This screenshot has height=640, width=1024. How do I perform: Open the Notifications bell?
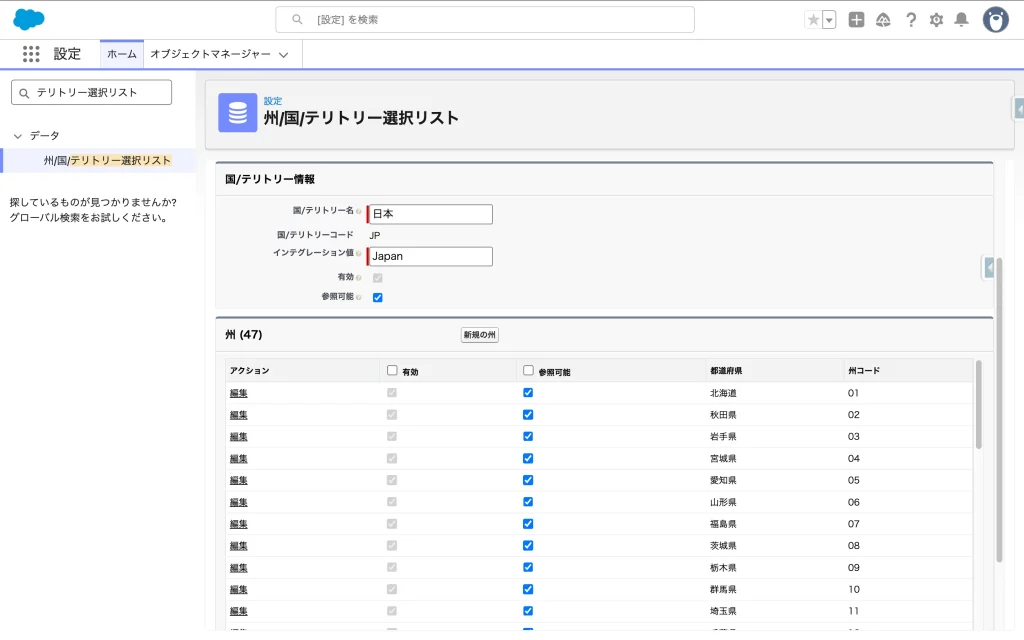[961, 20]
